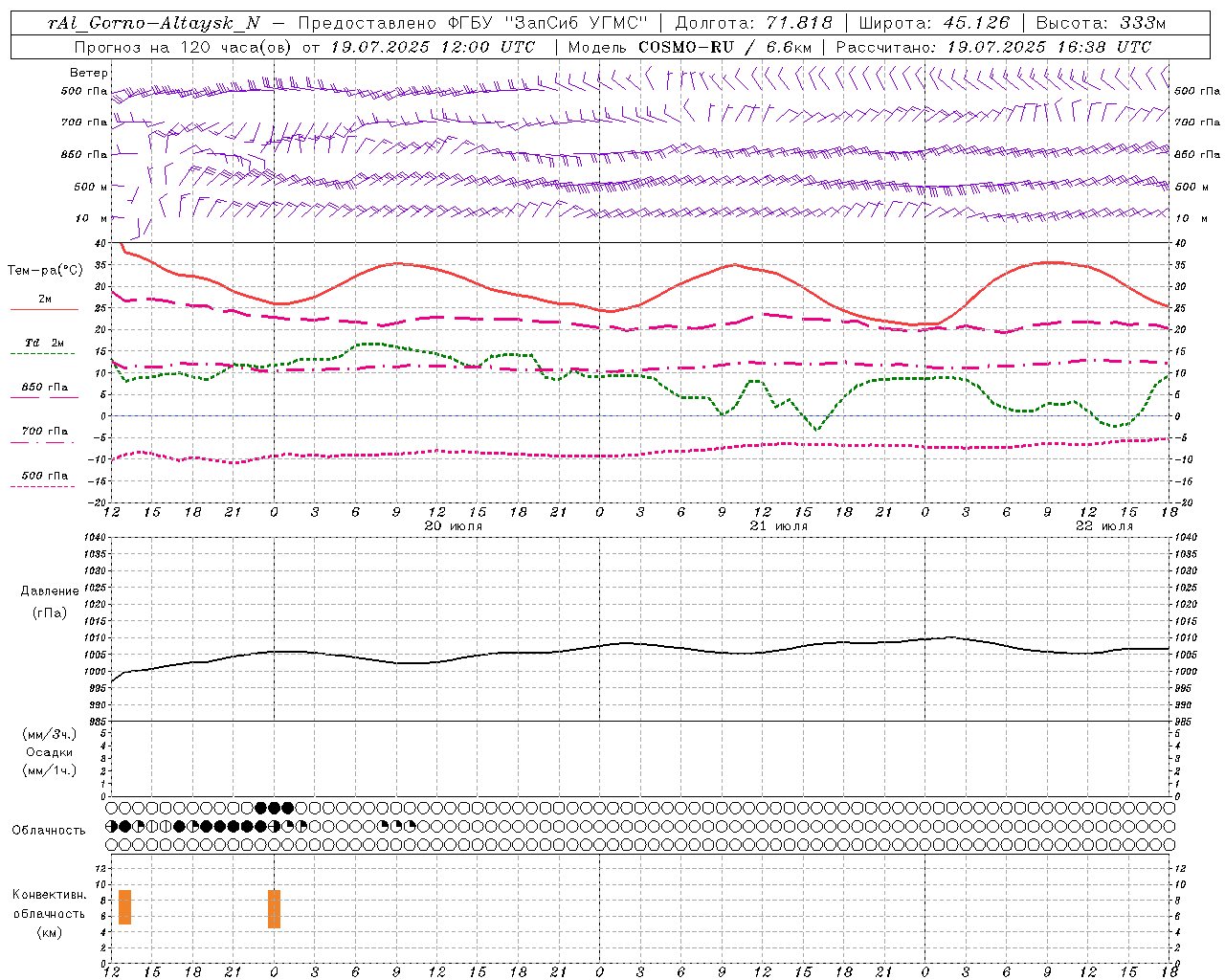Click the (гПа) unit label under Давление
Viewport: 1225px width, 980px height.
coord(49,612)
